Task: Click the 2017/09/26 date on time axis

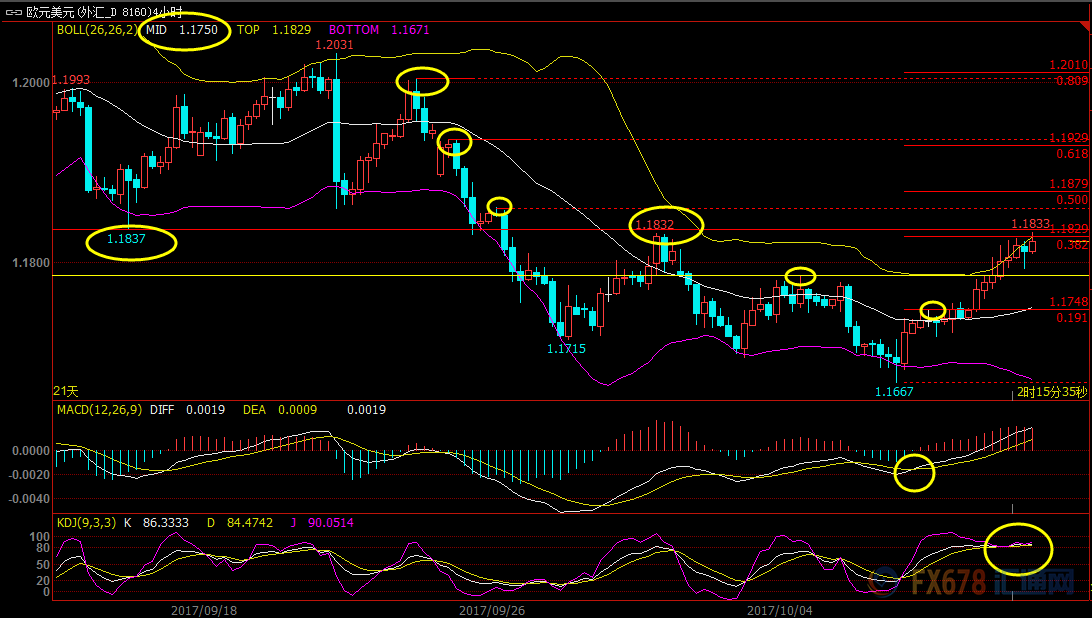Action: 492,610
